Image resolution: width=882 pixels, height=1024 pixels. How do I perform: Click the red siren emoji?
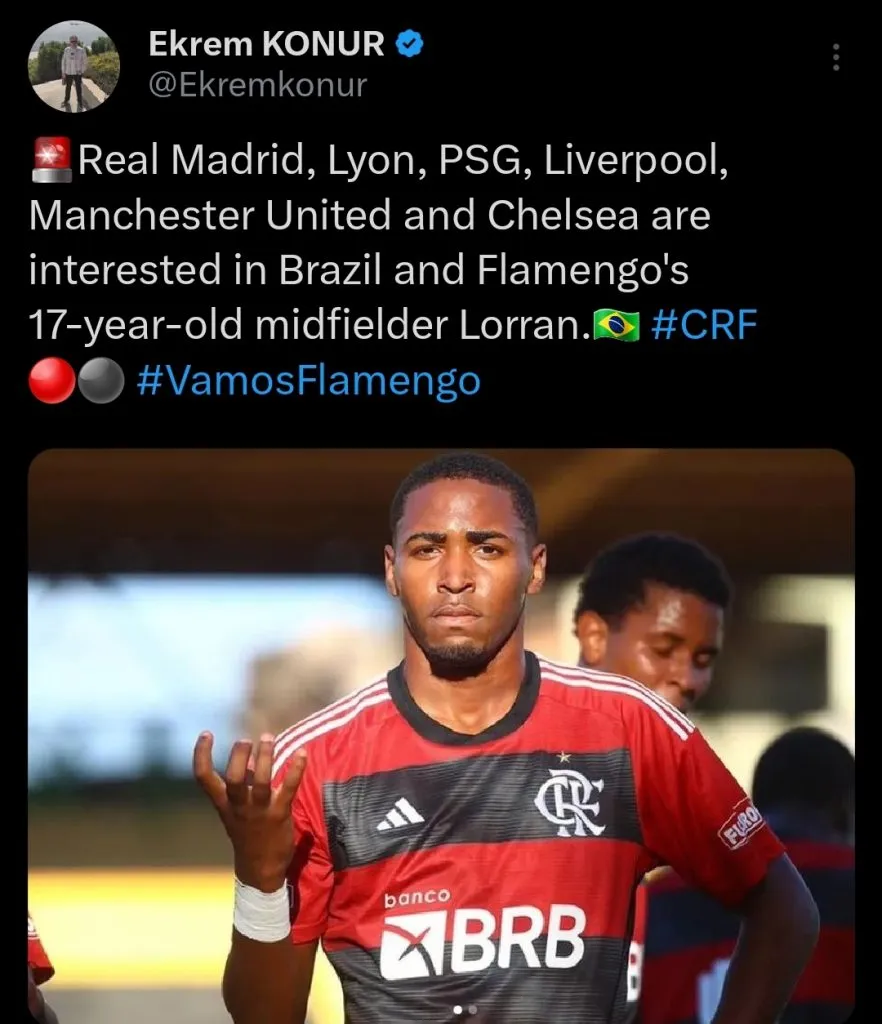52,159
